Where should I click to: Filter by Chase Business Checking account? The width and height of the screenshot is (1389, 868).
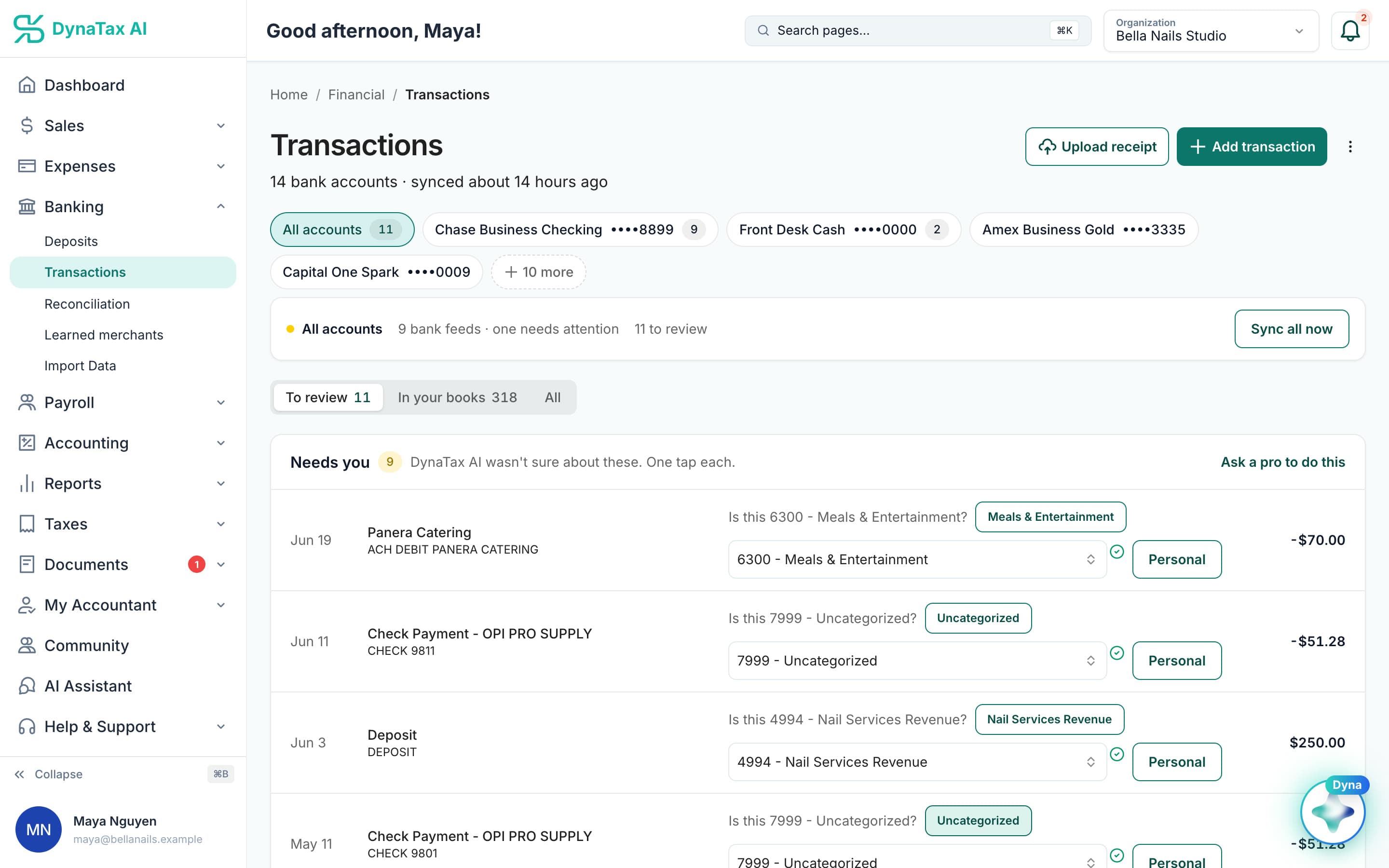point(570,230)
